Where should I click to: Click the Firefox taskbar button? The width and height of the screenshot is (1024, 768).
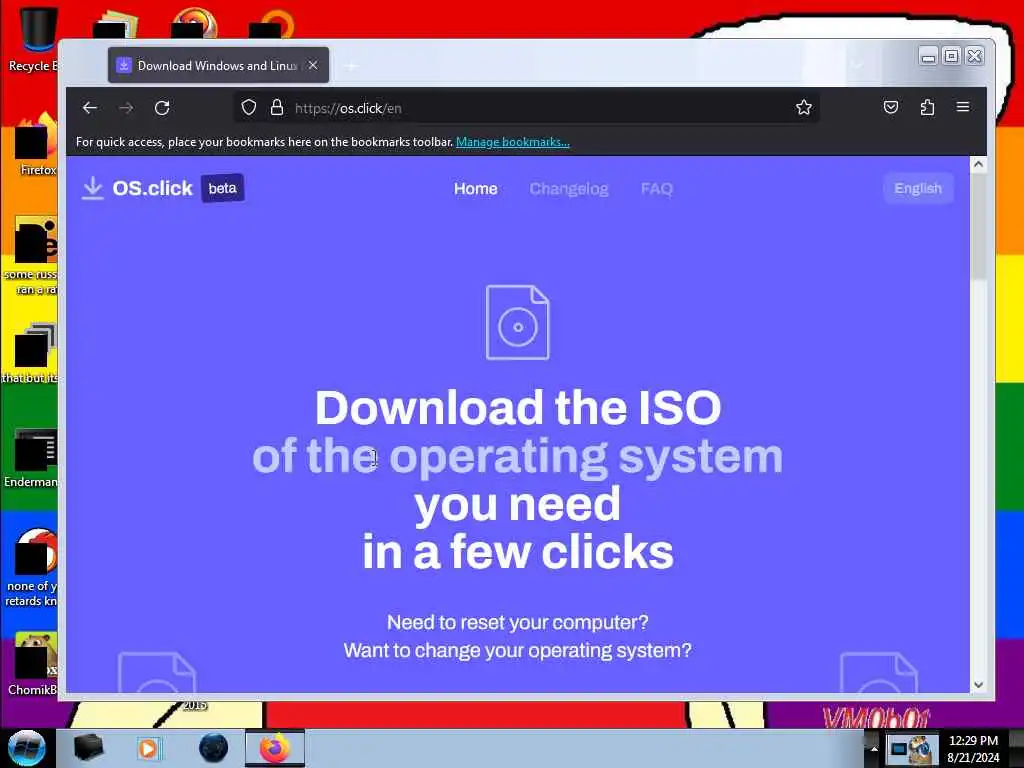tap(275, 748)
